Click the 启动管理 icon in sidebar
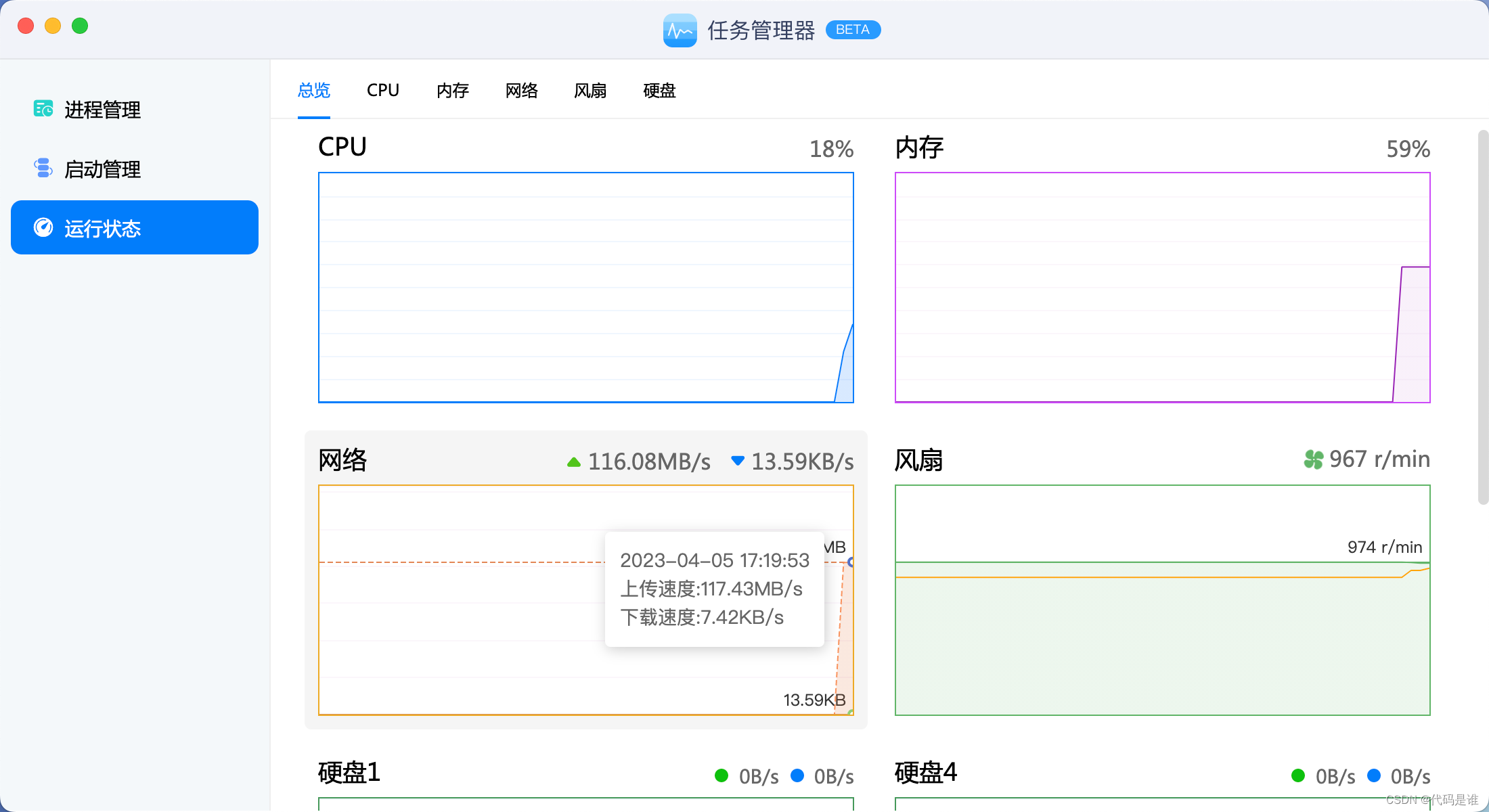Screen dimensions: 1489x812 point(44,168)
